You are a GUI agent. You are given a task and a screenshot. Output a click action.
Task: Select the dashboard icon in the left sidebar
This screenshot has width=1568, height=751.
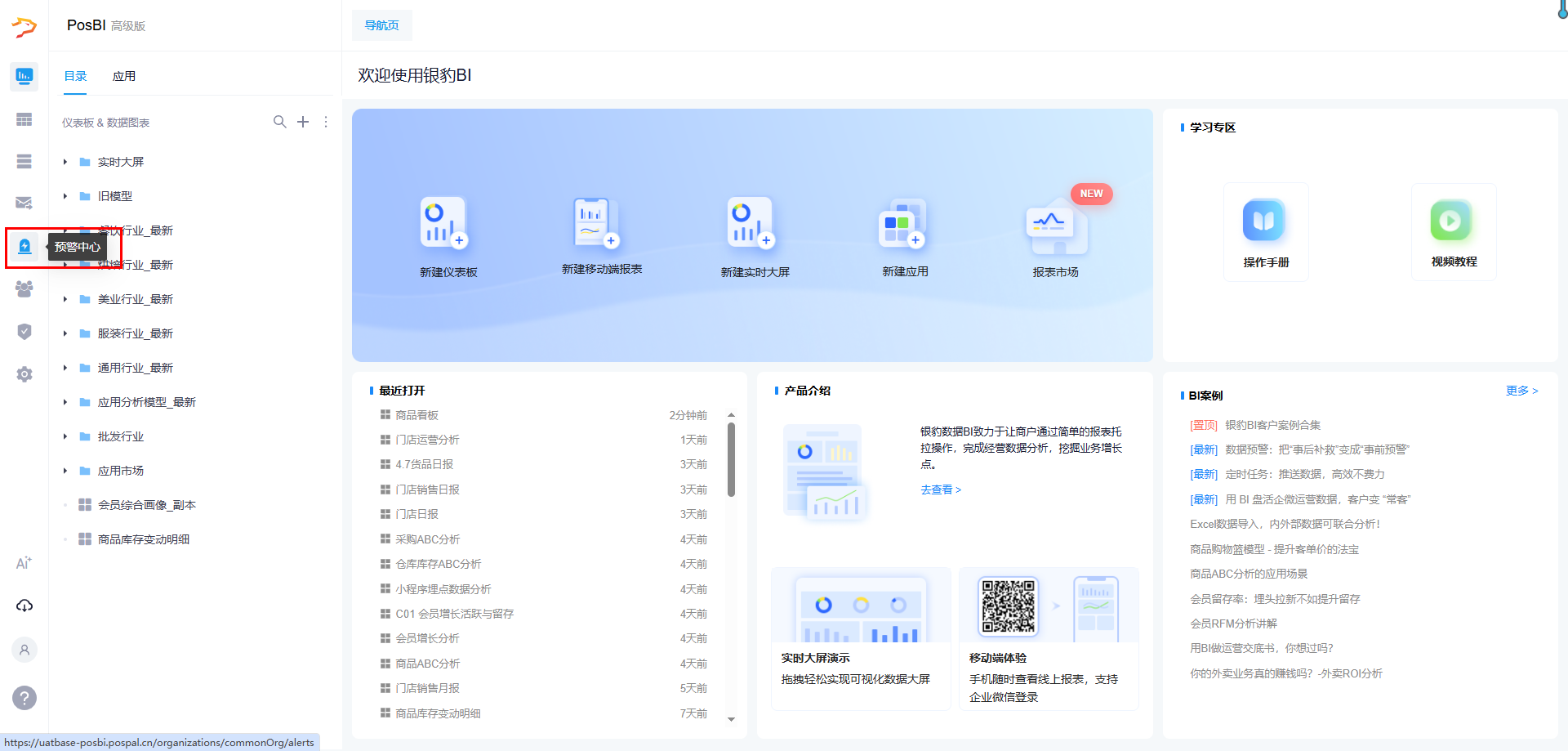(24, 76)
